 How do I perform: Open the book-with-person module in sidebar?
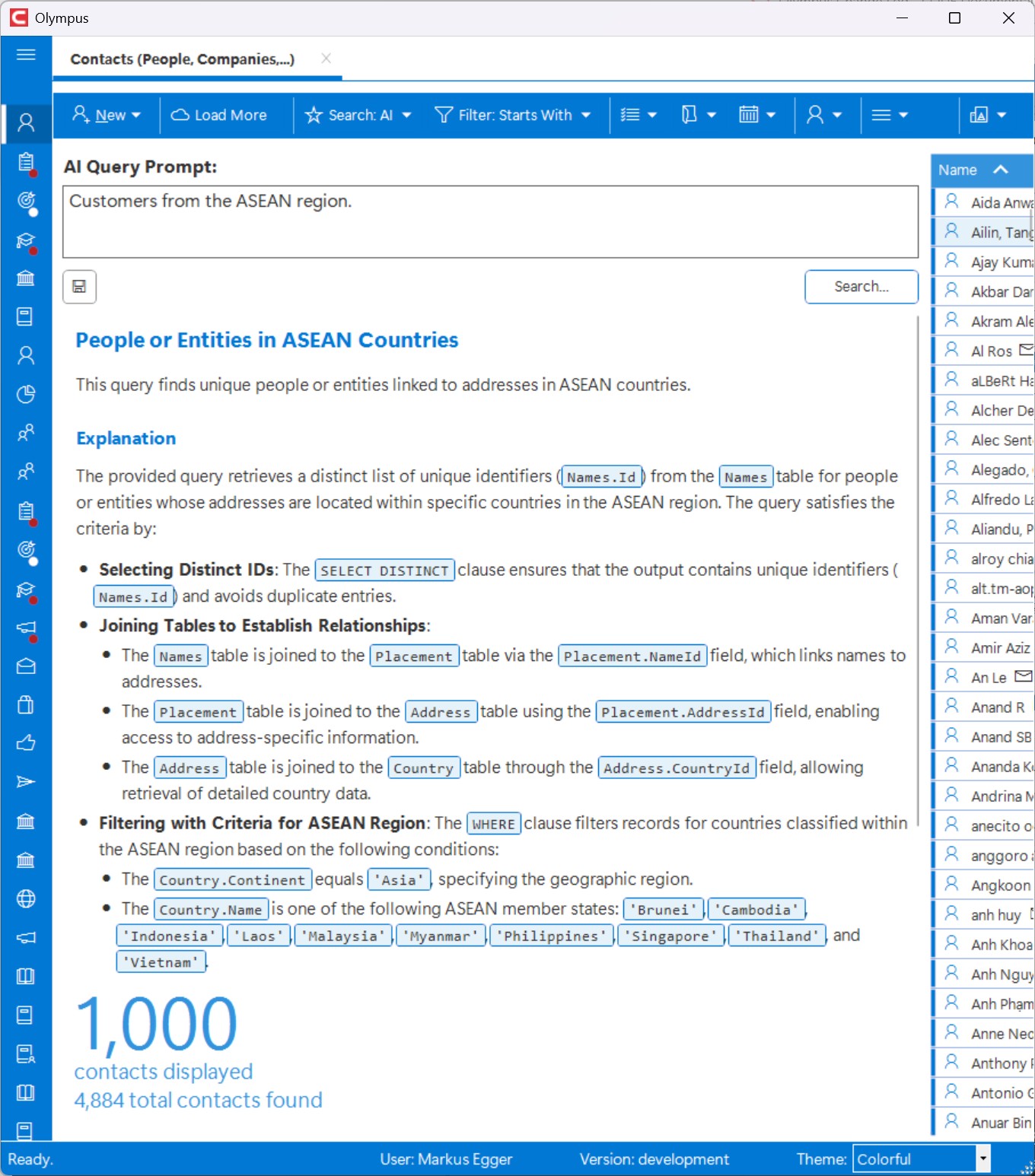pyautogui.click(x=26, y=1054)
